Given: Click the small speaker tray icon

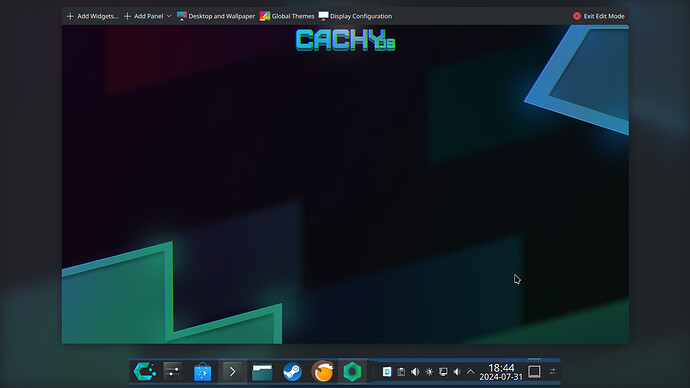Looking at the screenshot, I should [457, 372].
